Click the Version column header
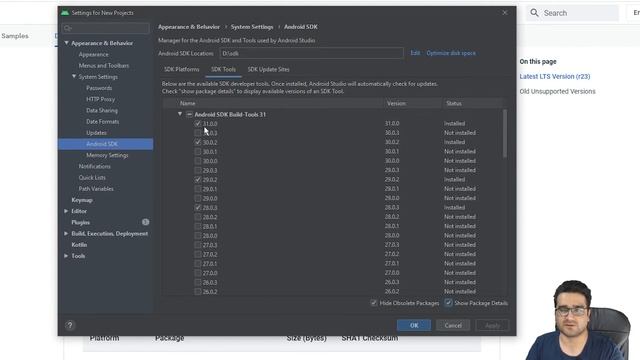The height and width of the screenshot is (360, 640). tap(413, 104)
